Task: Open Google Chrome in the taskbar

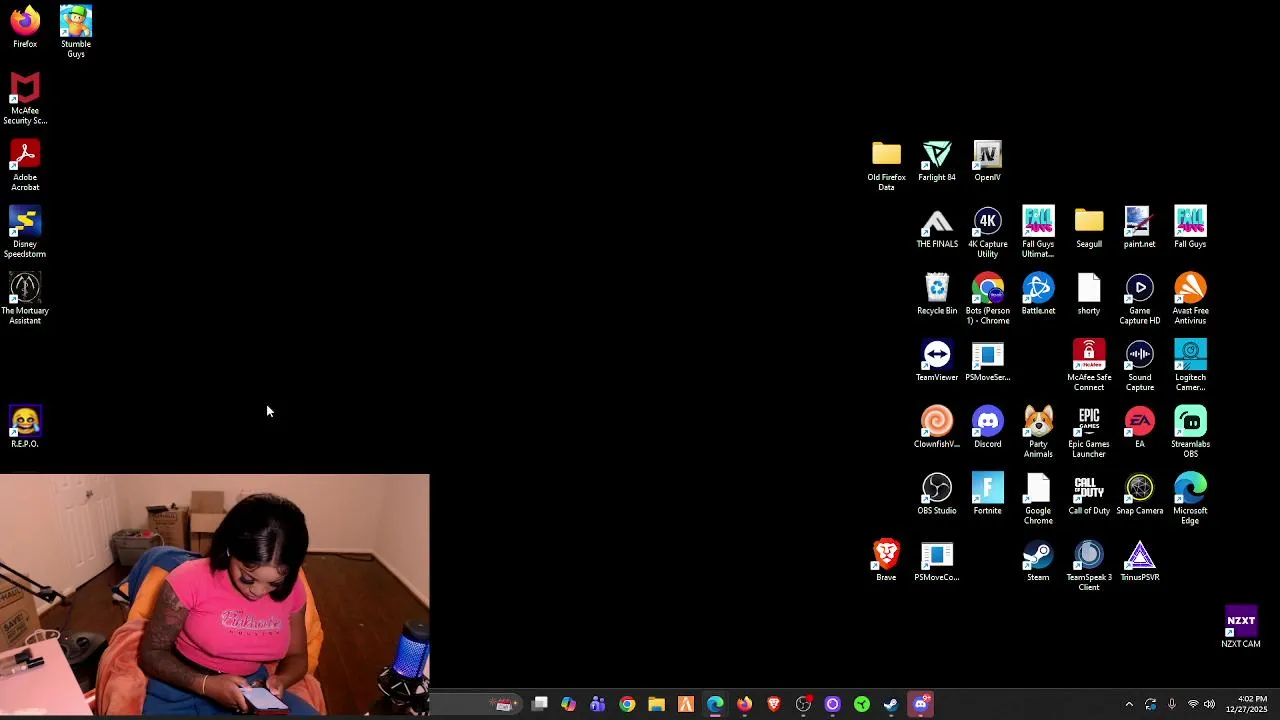Action: 627,704
